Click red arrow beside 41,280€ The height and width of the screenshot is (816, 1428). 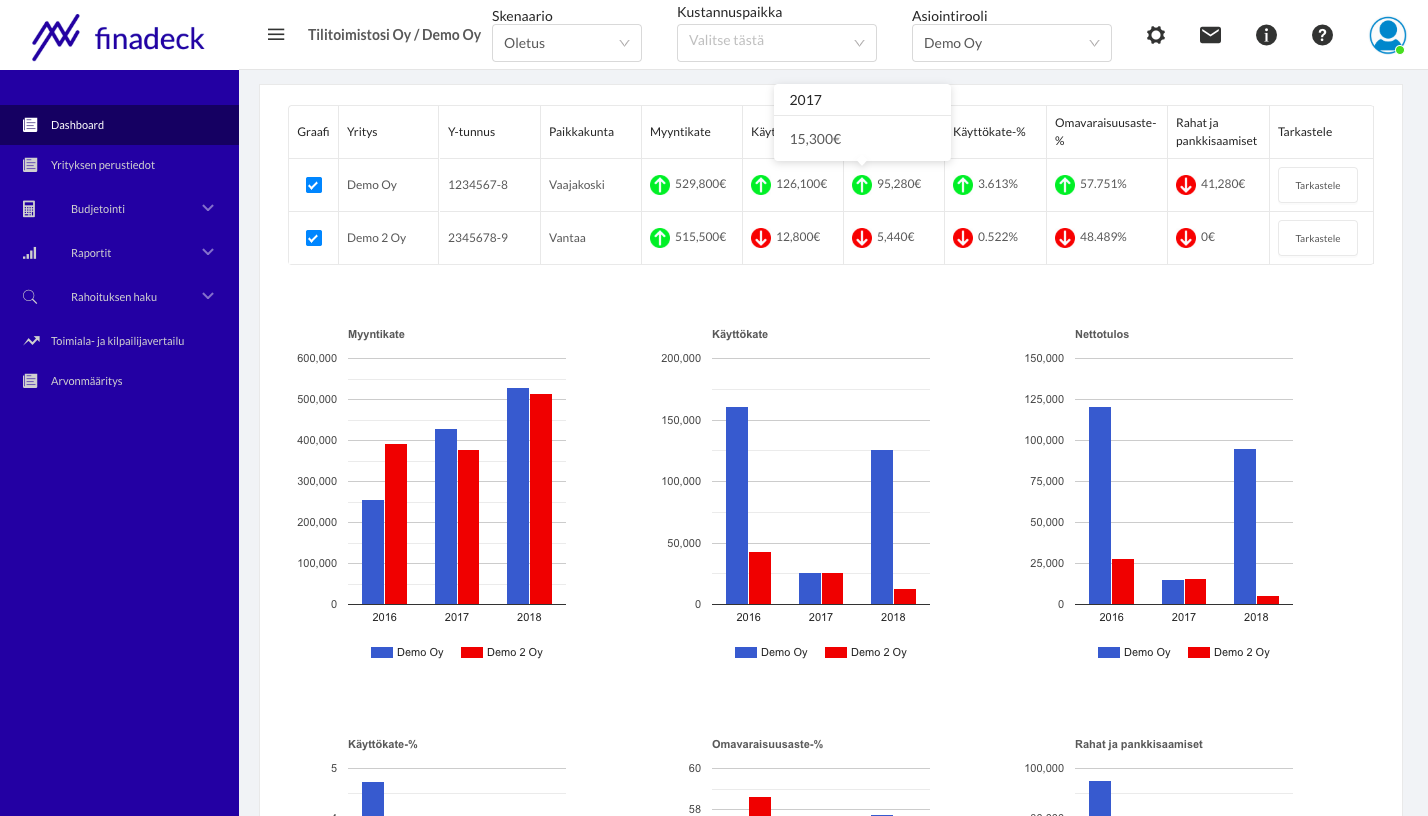(1186, 185)
